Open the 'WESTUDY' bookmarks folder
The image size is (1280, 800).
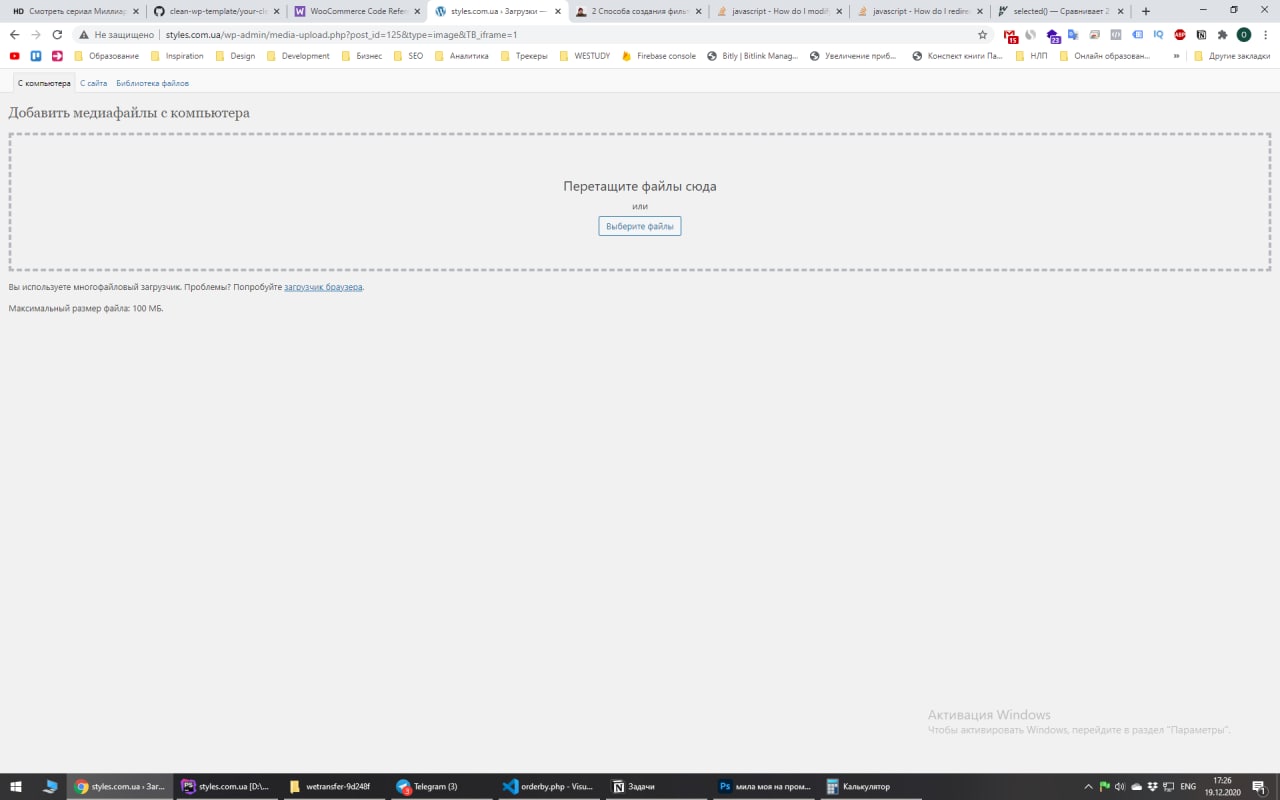point(585,56)
